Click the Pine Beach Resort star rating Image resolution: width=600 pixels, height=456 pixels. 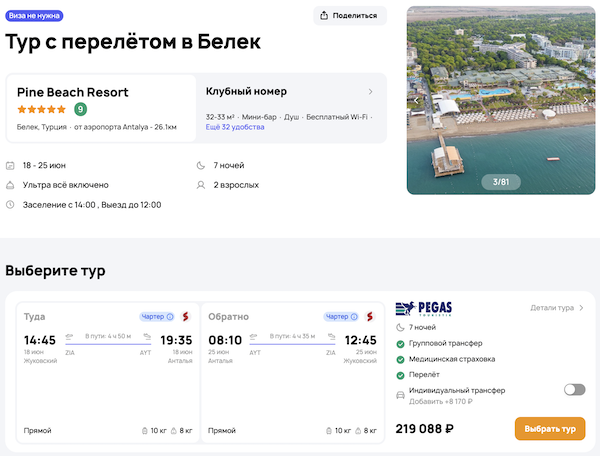coord(43,109)
